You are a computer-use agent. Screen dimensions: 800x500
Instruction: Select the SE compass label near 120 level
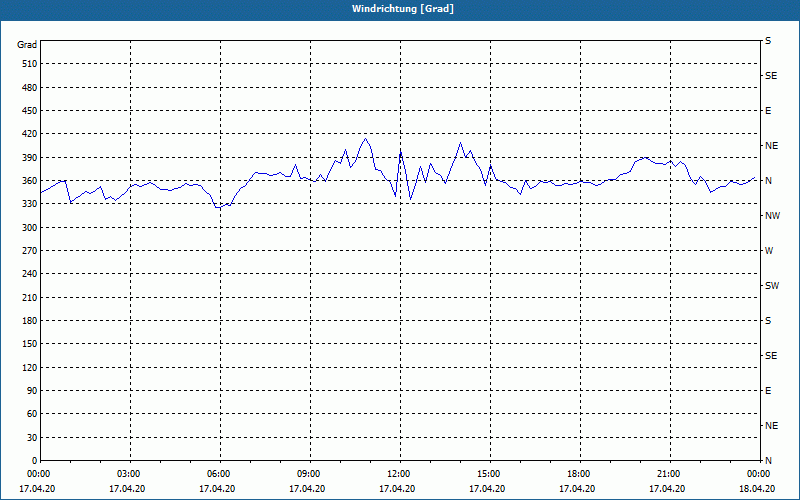[771, 356]
